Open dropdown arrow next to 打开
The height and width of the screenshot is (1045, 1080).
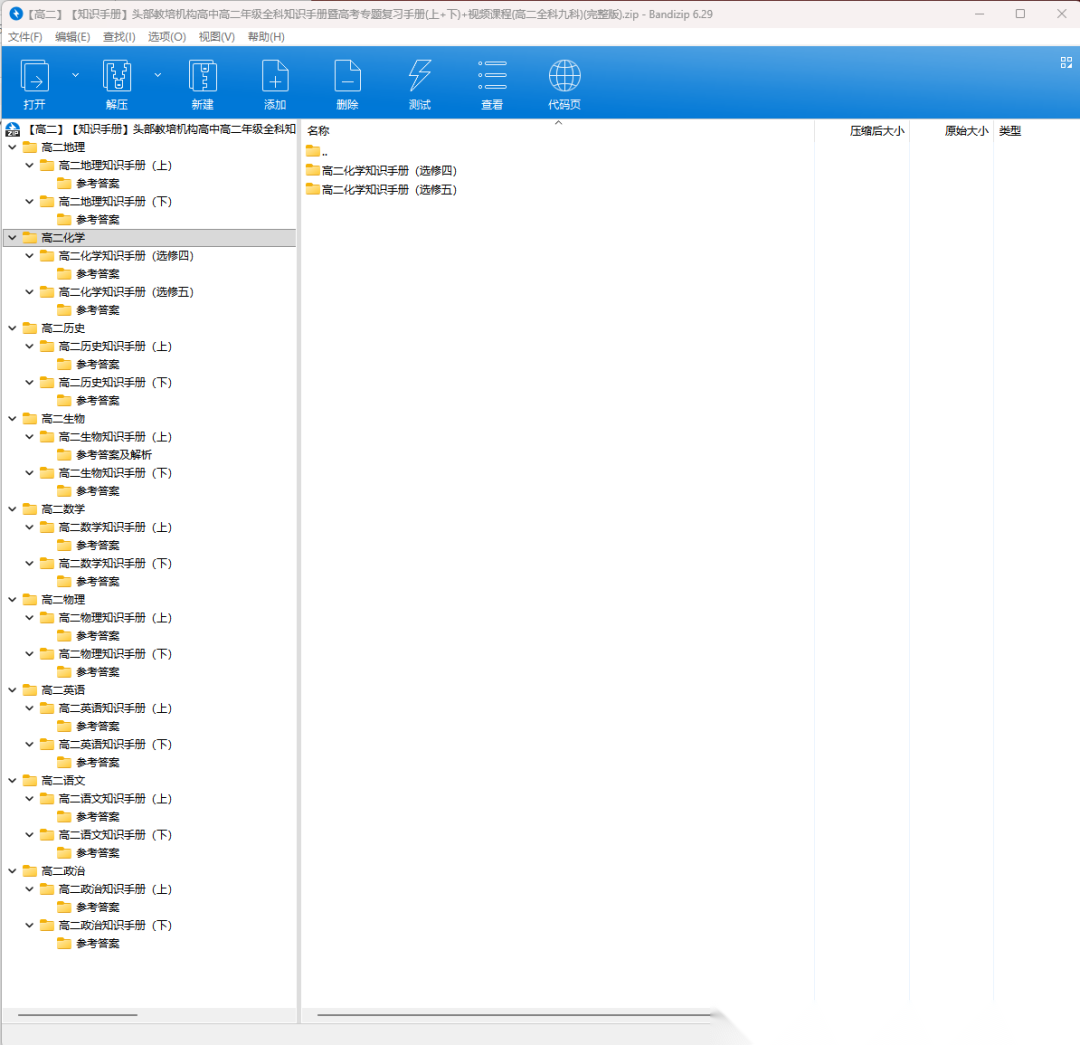pos(75,75)
